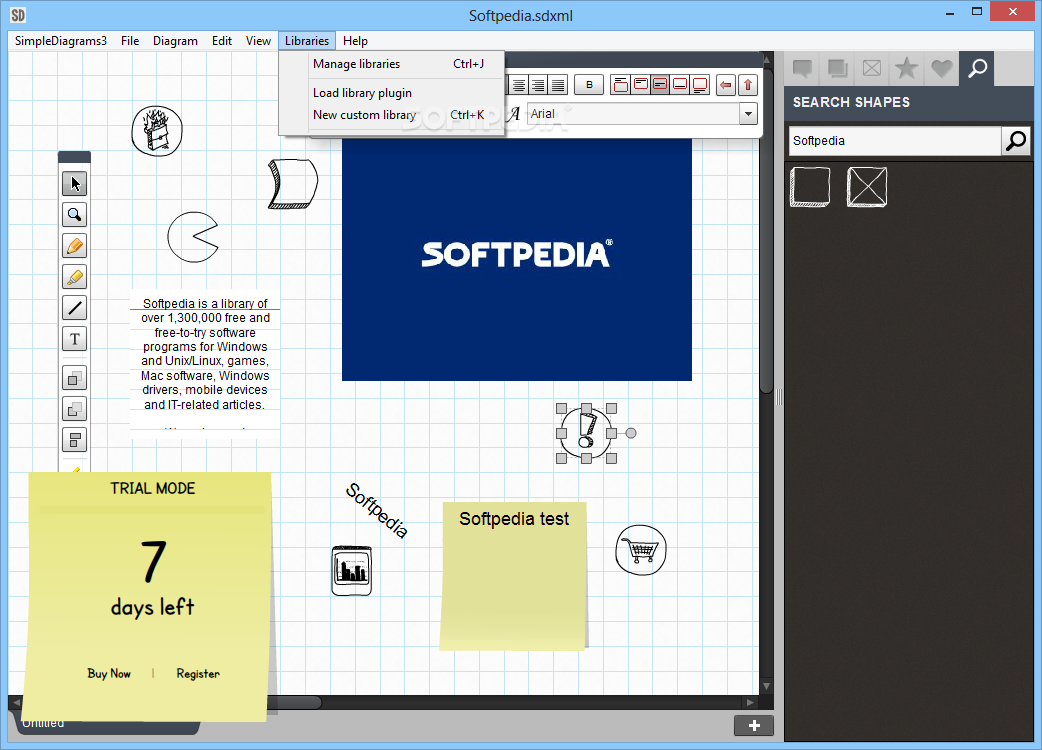Click Buy Now on the trial note

pyautogui.click(x=109, y=674)
